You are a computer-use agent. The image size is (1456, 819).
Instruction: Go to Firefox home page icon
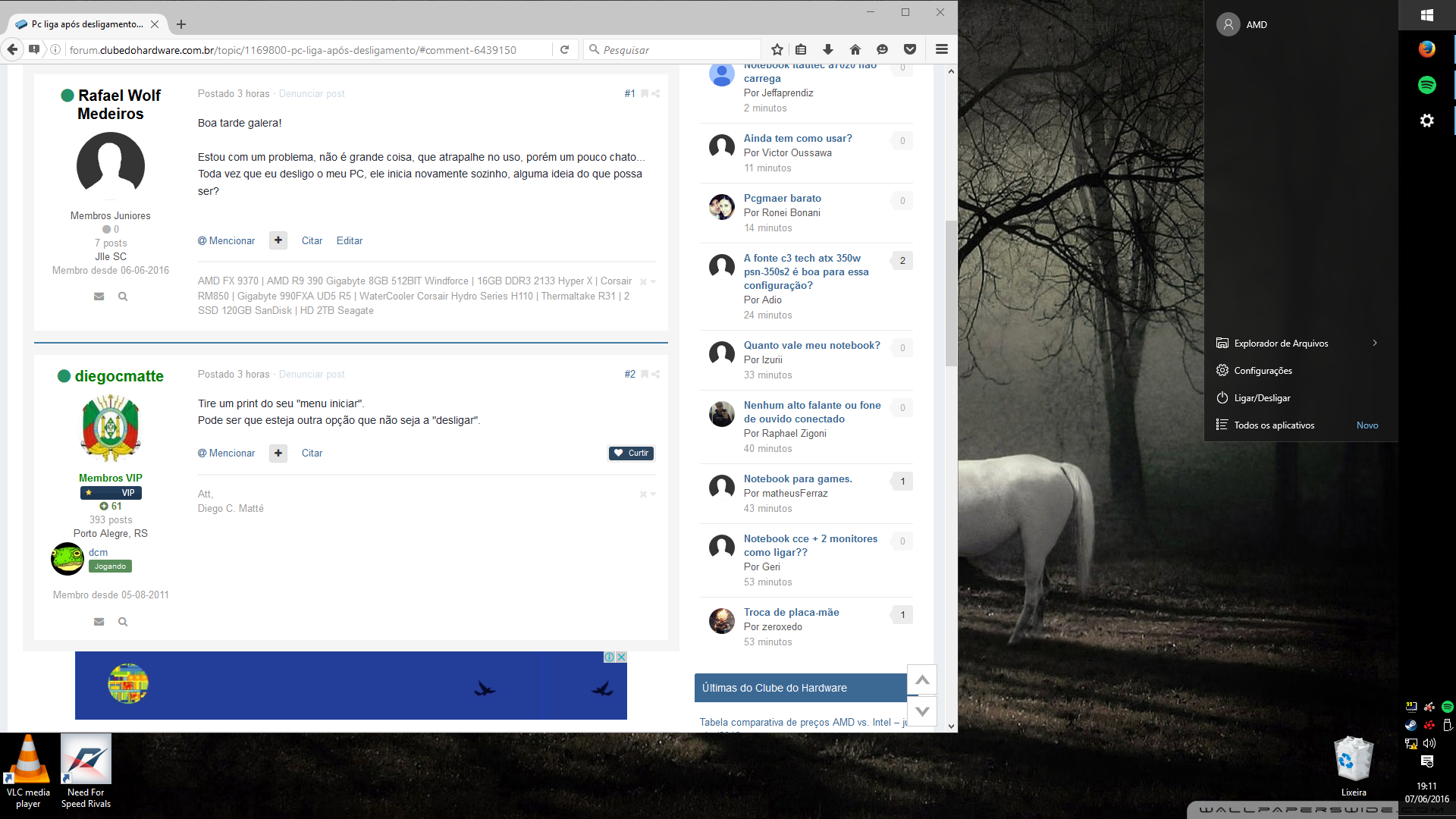(855, 49)
